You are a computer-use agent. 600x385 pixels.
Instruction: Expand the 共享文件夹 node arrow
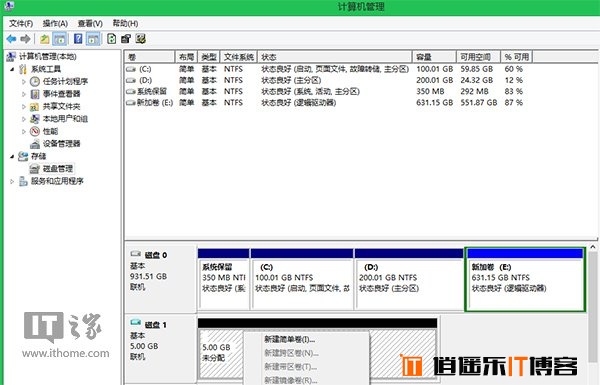24,106
